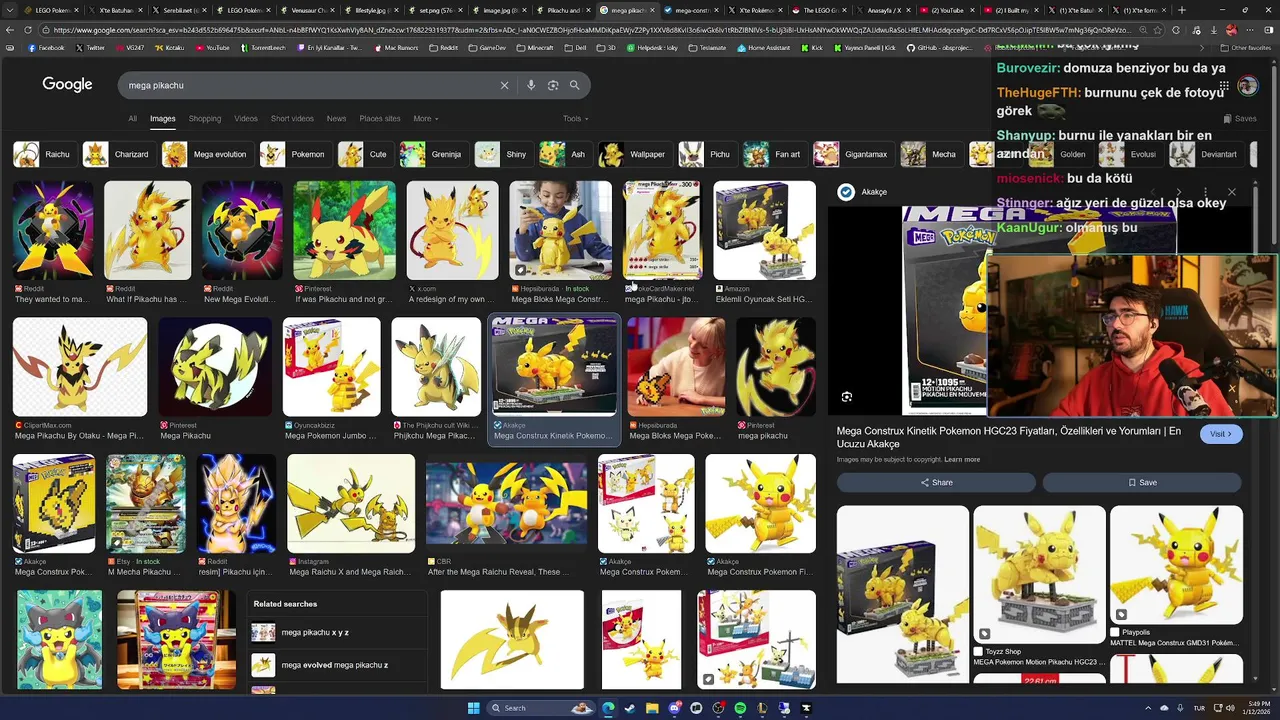Click the mega pikachu search input

[310, 85]
